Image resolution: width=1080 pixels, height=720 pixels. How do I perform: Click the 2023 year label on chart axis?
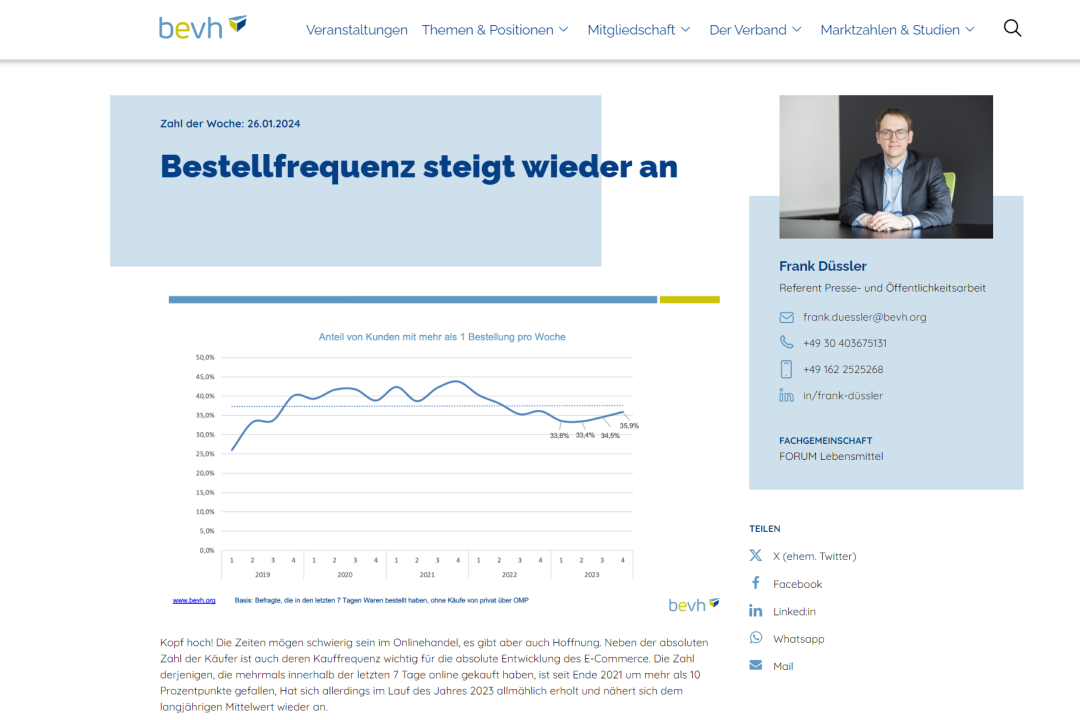click(x=592, y=574)
